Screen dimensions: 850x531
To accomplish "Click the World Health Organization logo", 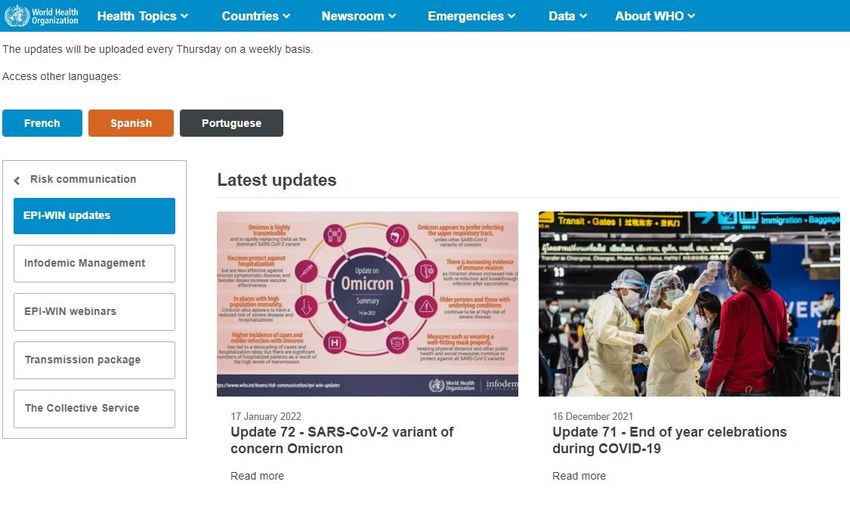I will [x=41, y=16].
